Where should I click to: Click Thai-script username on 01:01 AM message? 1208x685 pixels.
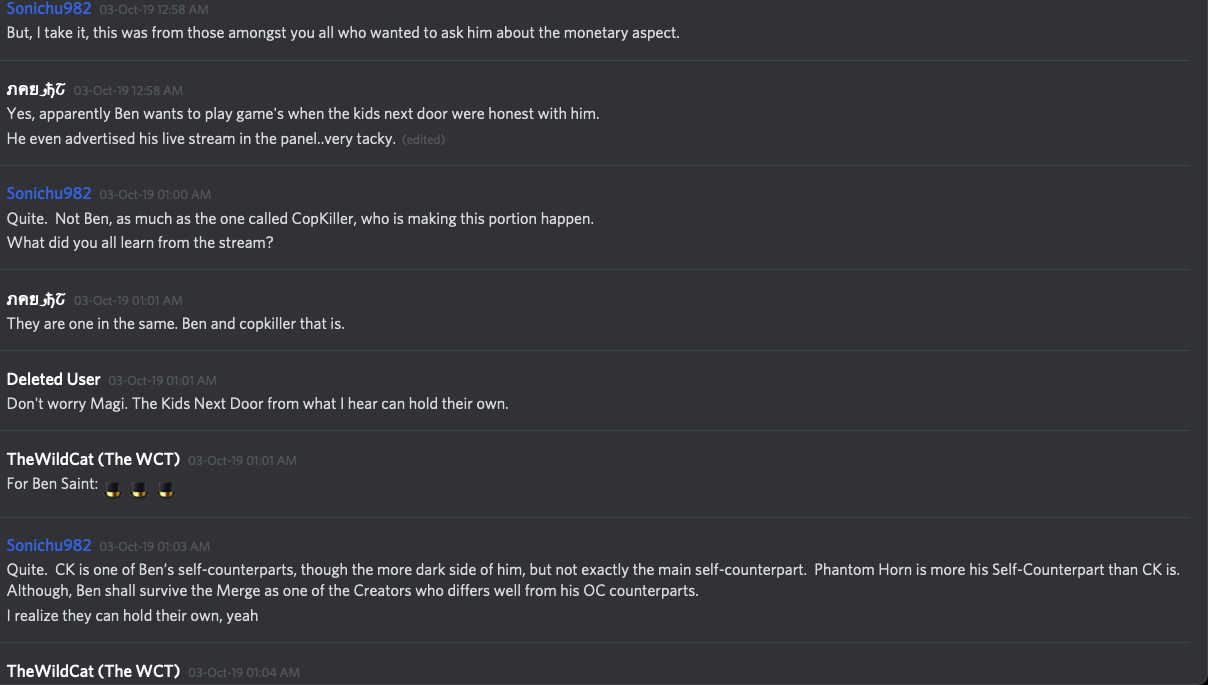[36, 299]
